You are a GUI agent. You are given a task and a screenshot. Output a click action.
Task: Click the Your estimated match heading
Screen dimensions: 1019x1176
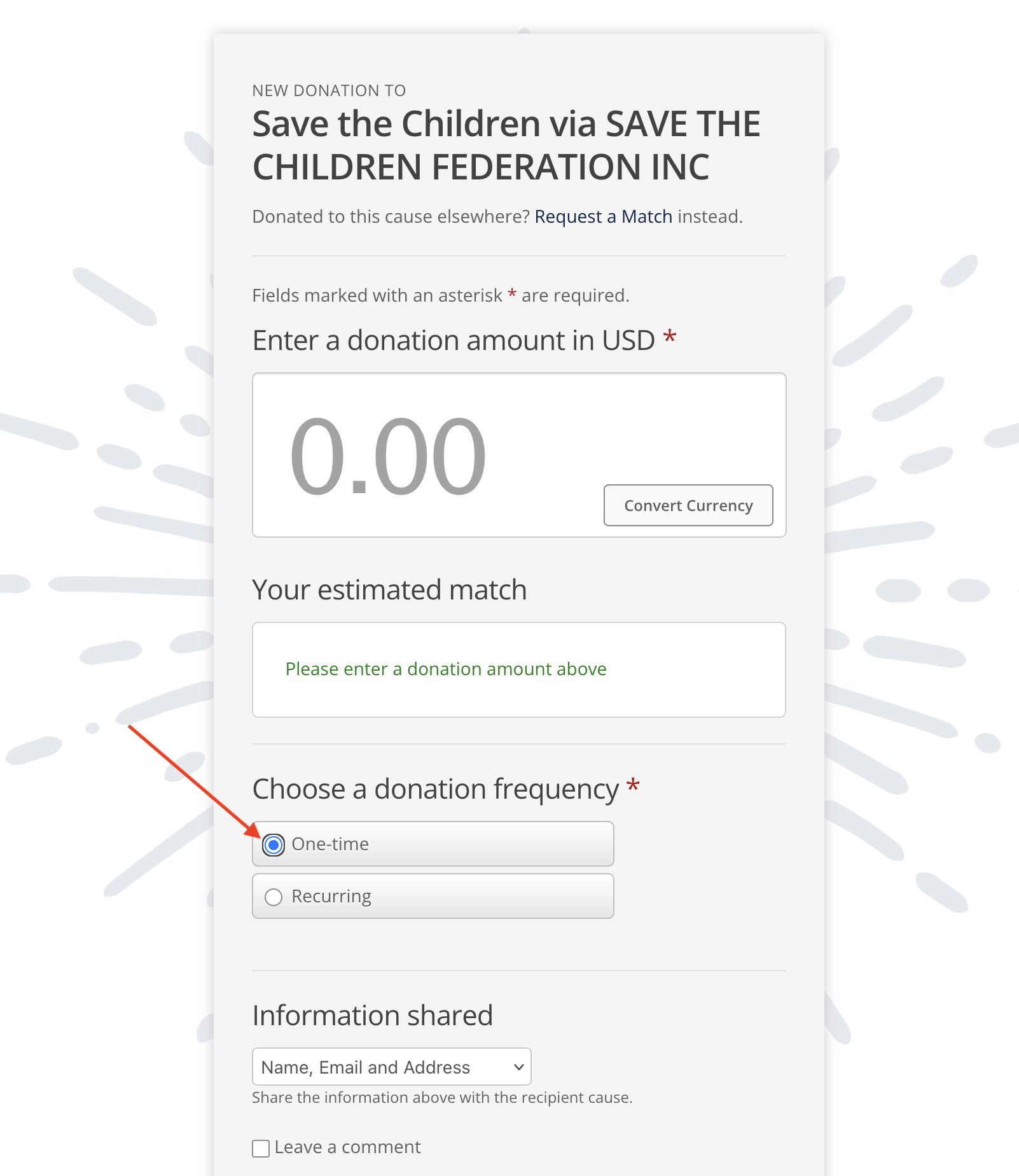(x=389, y=590)
